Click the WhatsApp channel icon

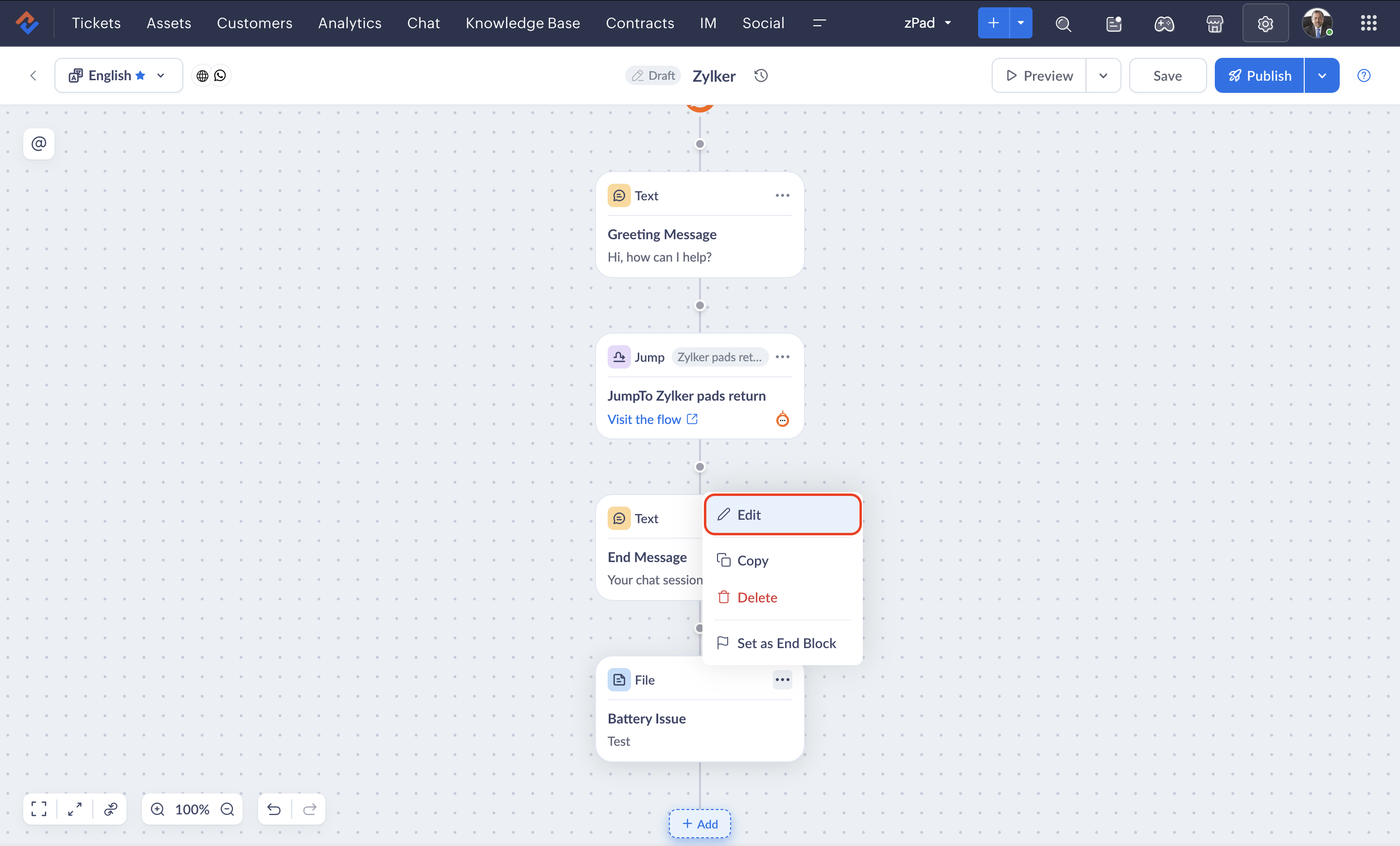(220, 75)
